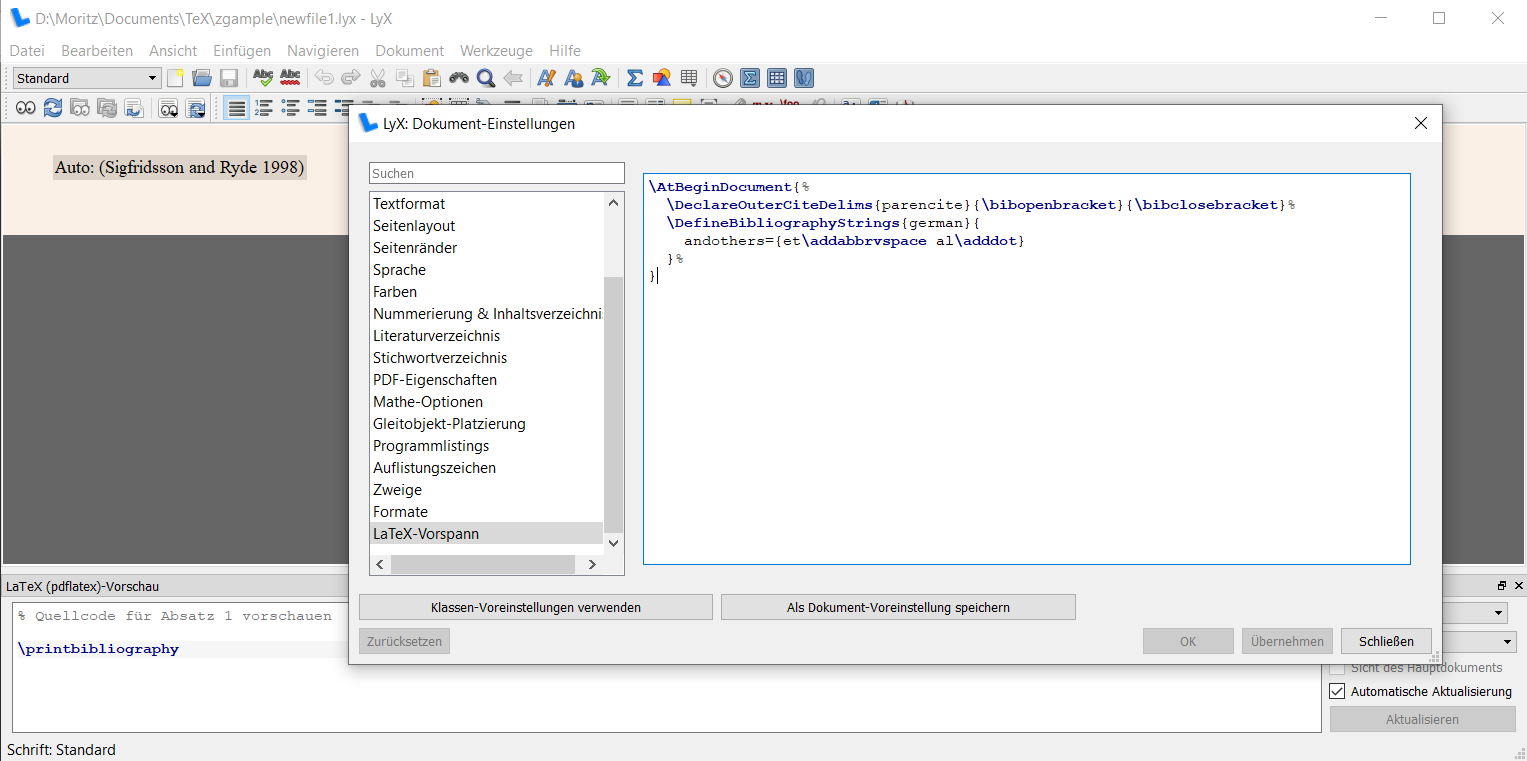The image size is (1527, 761).
Task: Save the document with the floppy disk icon
Action: click(x=229, y=78)
